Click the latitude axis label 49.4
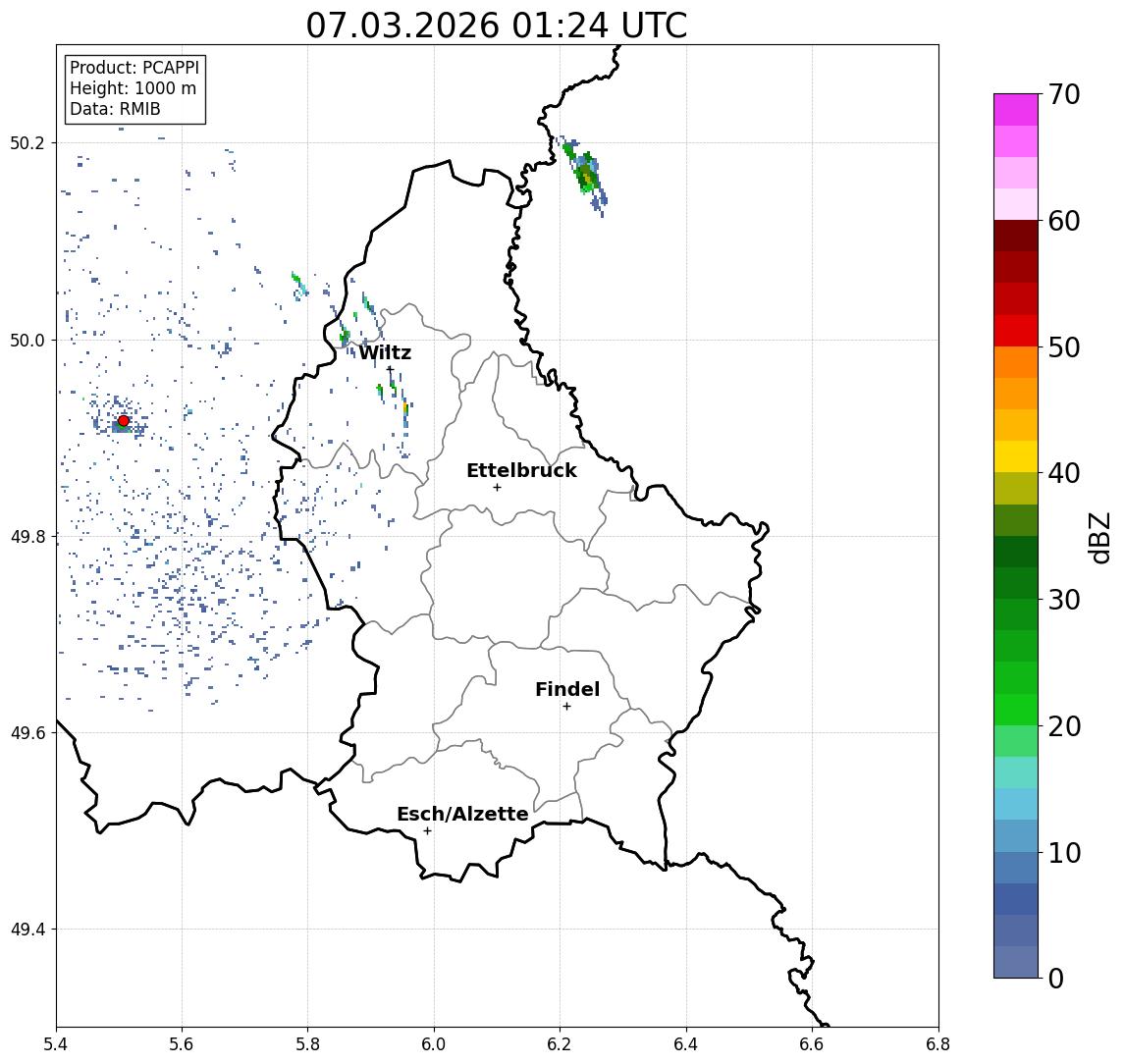Viewport: 1124px width, 1064px height. 27,930
